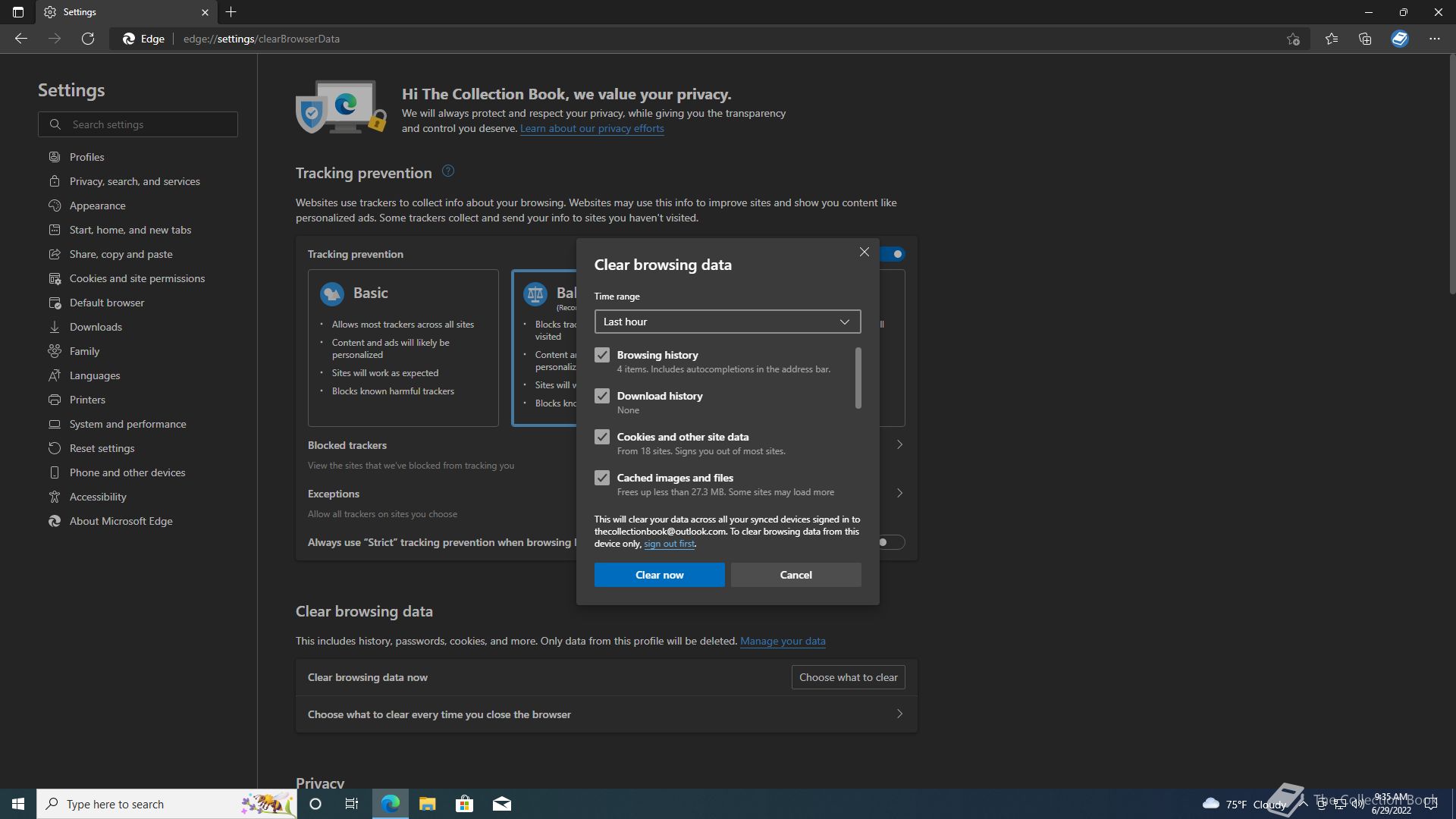Click the Windows taskbar search box
The image size is (1456, 819).
click(x=167, y=804)
